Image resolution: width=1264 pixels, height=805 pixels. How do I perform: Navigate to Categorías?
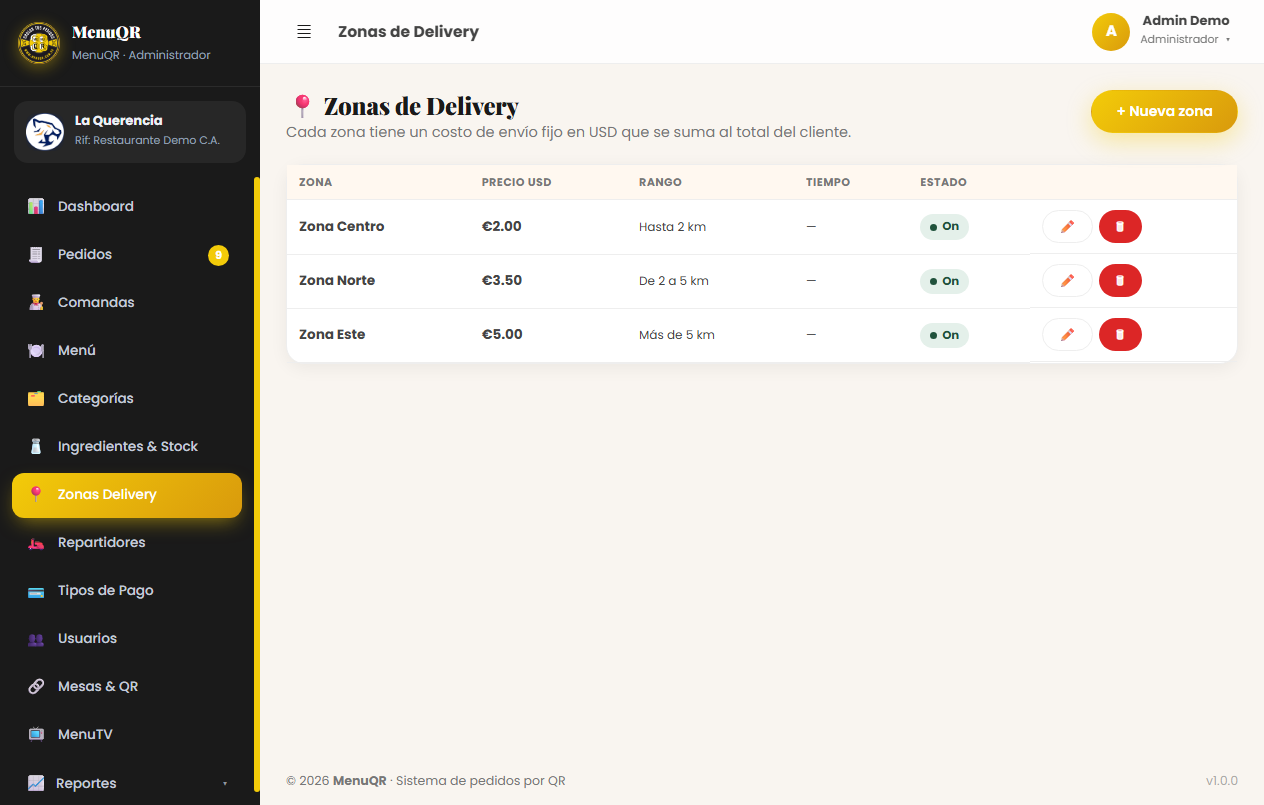pos(127,398)
